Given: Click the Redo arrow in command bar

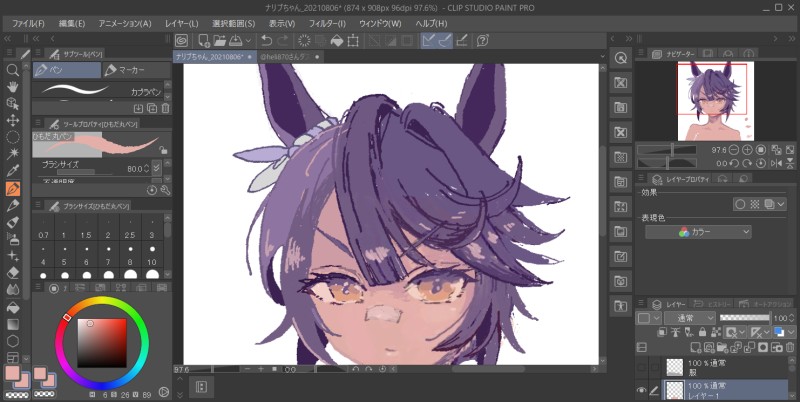Looking at the screenshot, I should [282, 41].
